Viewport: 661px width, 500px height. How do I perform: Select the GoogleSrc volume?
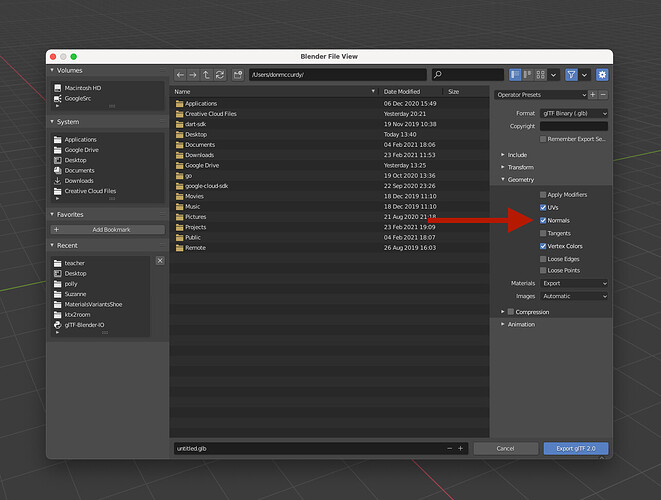(107, 99)
